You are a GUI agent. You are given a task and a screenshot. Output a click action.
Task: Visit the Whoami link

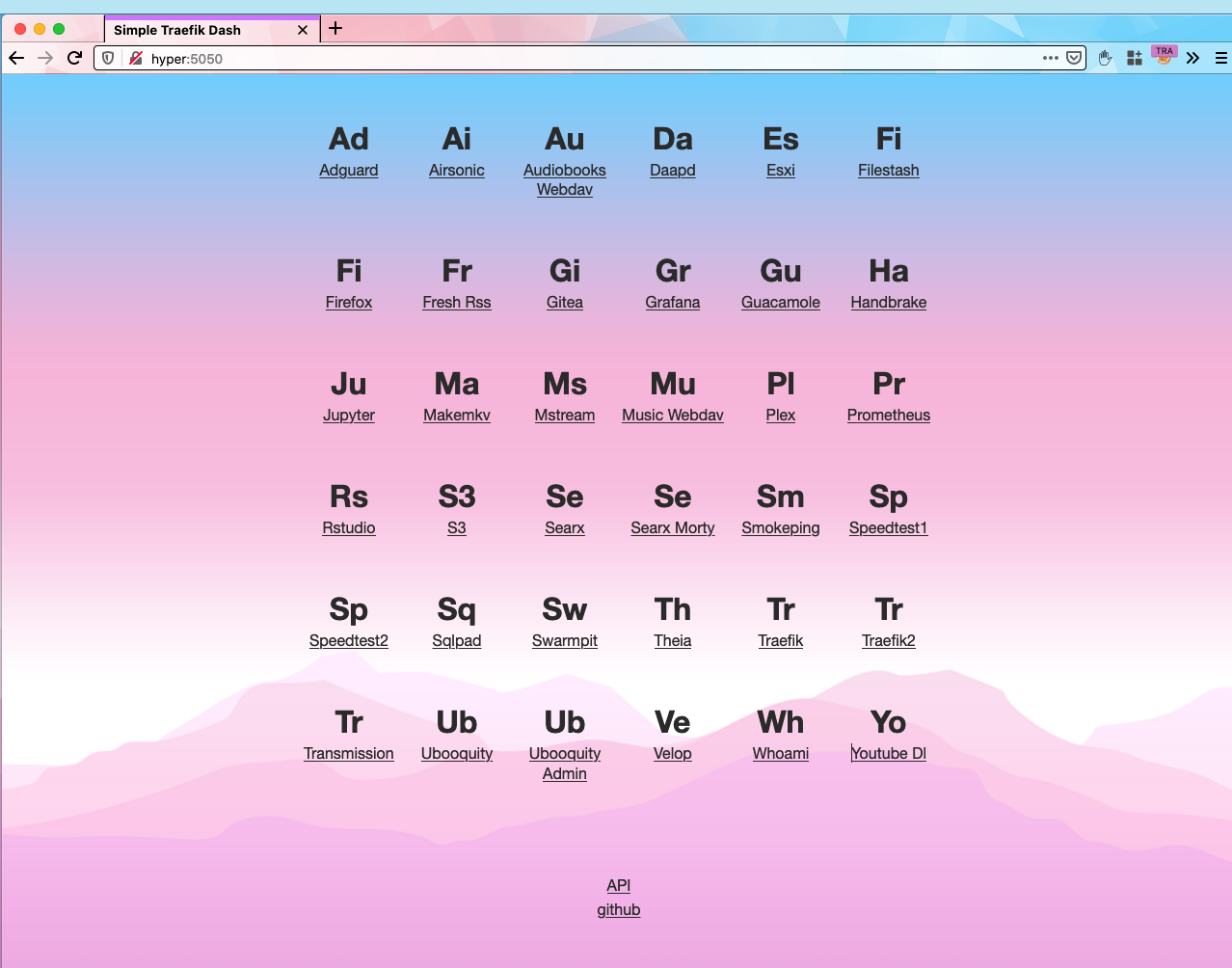(781, 753)
